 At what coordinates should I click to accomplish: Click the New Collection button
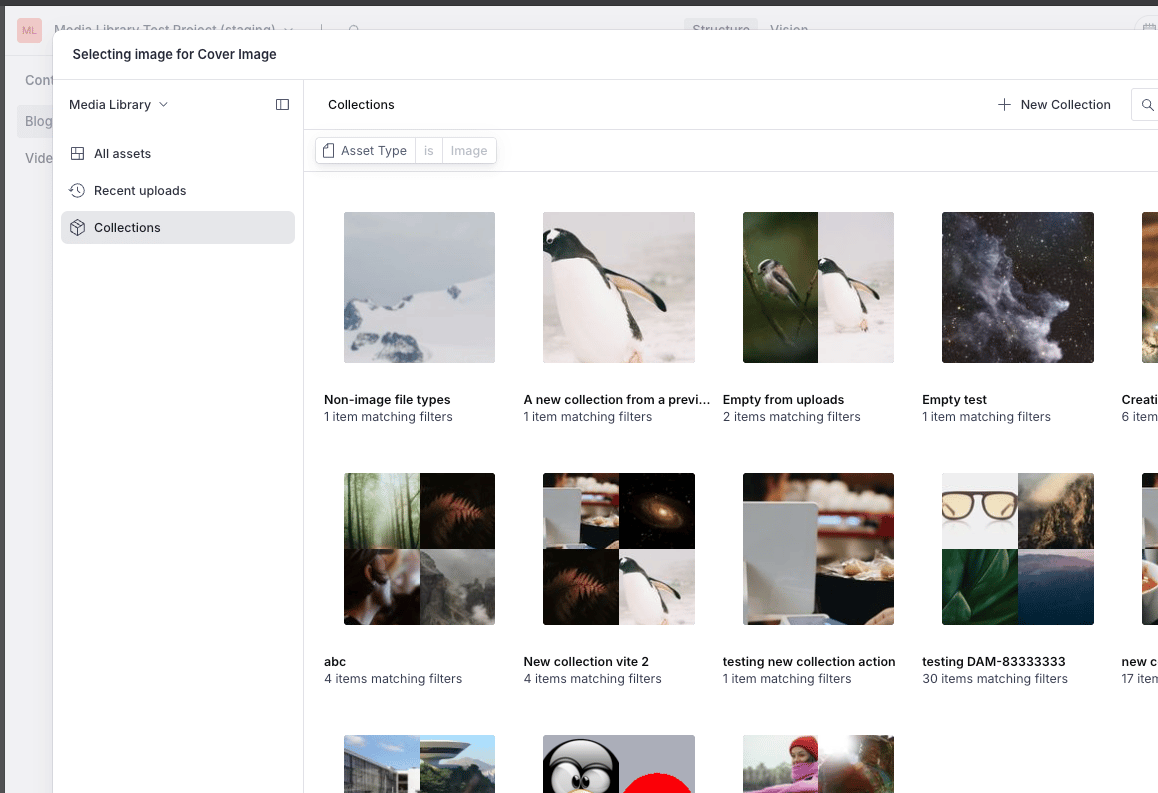[x=1055, y=105]
